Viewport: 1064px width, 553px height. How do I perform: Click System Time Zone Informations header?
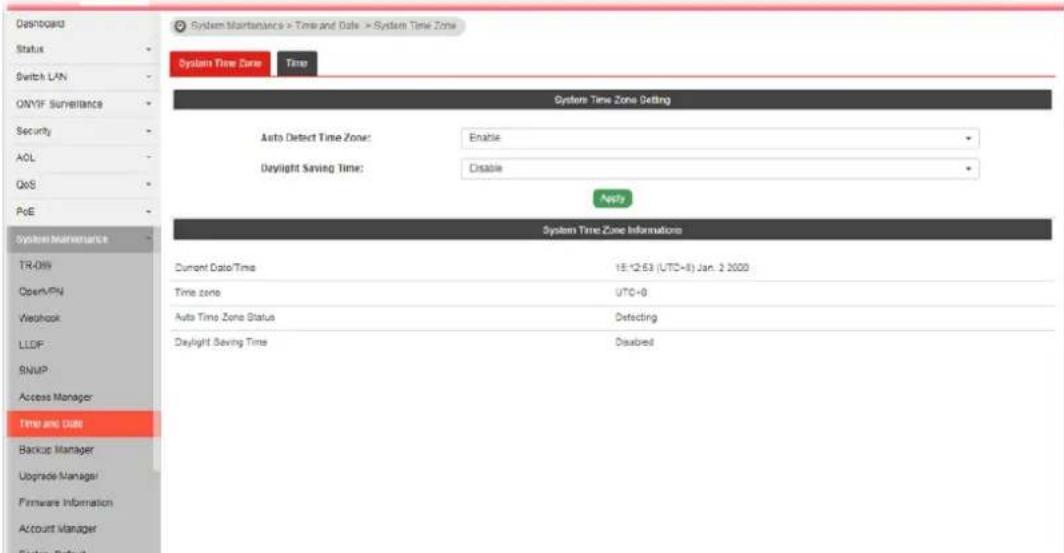(612, 230)
